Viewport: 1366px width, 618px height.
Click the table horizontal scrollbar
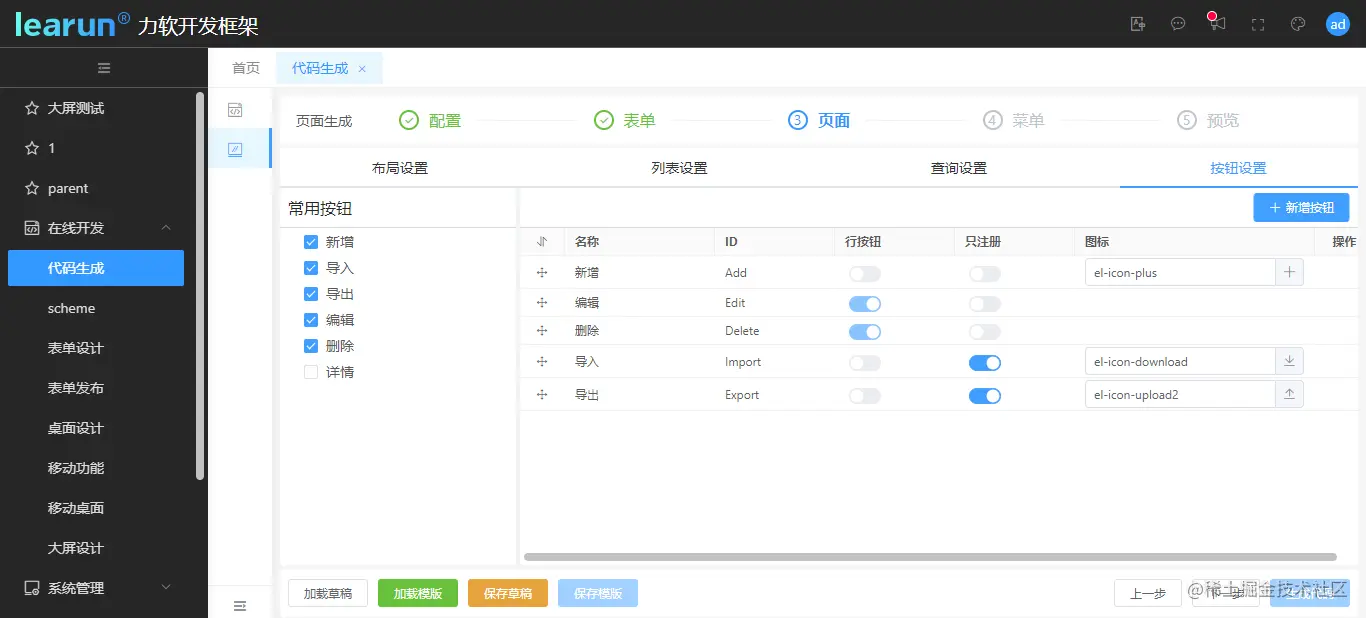(930, 557)
